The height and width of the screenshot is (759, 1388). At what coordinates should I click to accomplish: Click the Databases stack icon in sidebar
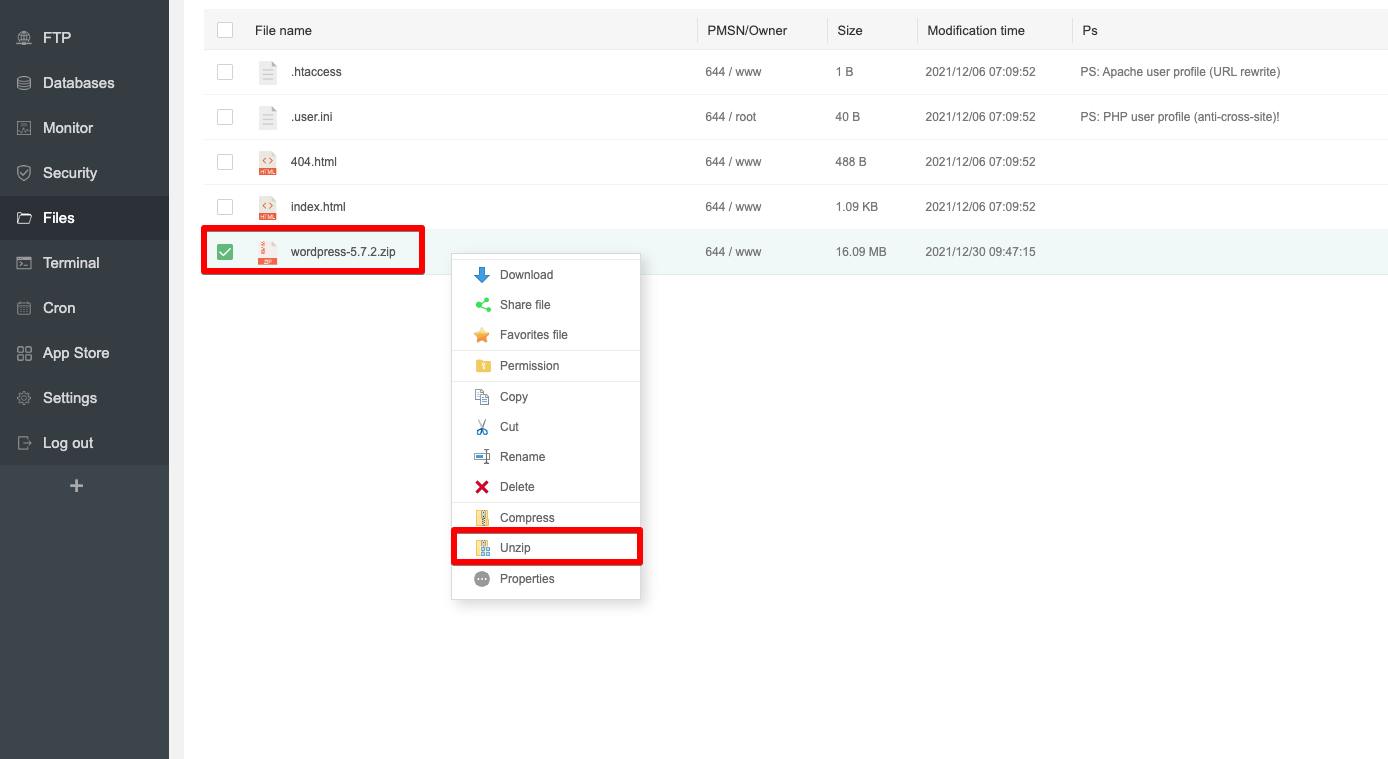pyautogui.click(x=24, y=83)
